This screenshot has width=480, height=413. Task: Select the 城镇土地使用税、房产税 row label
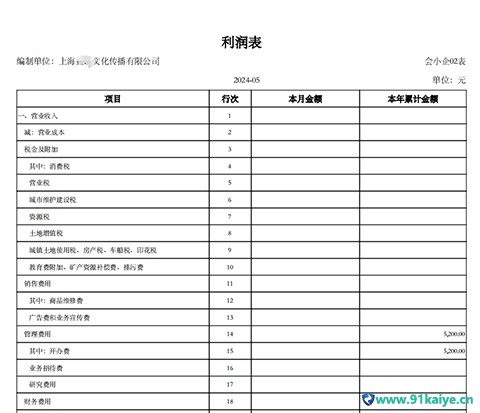tap(93, 250)
